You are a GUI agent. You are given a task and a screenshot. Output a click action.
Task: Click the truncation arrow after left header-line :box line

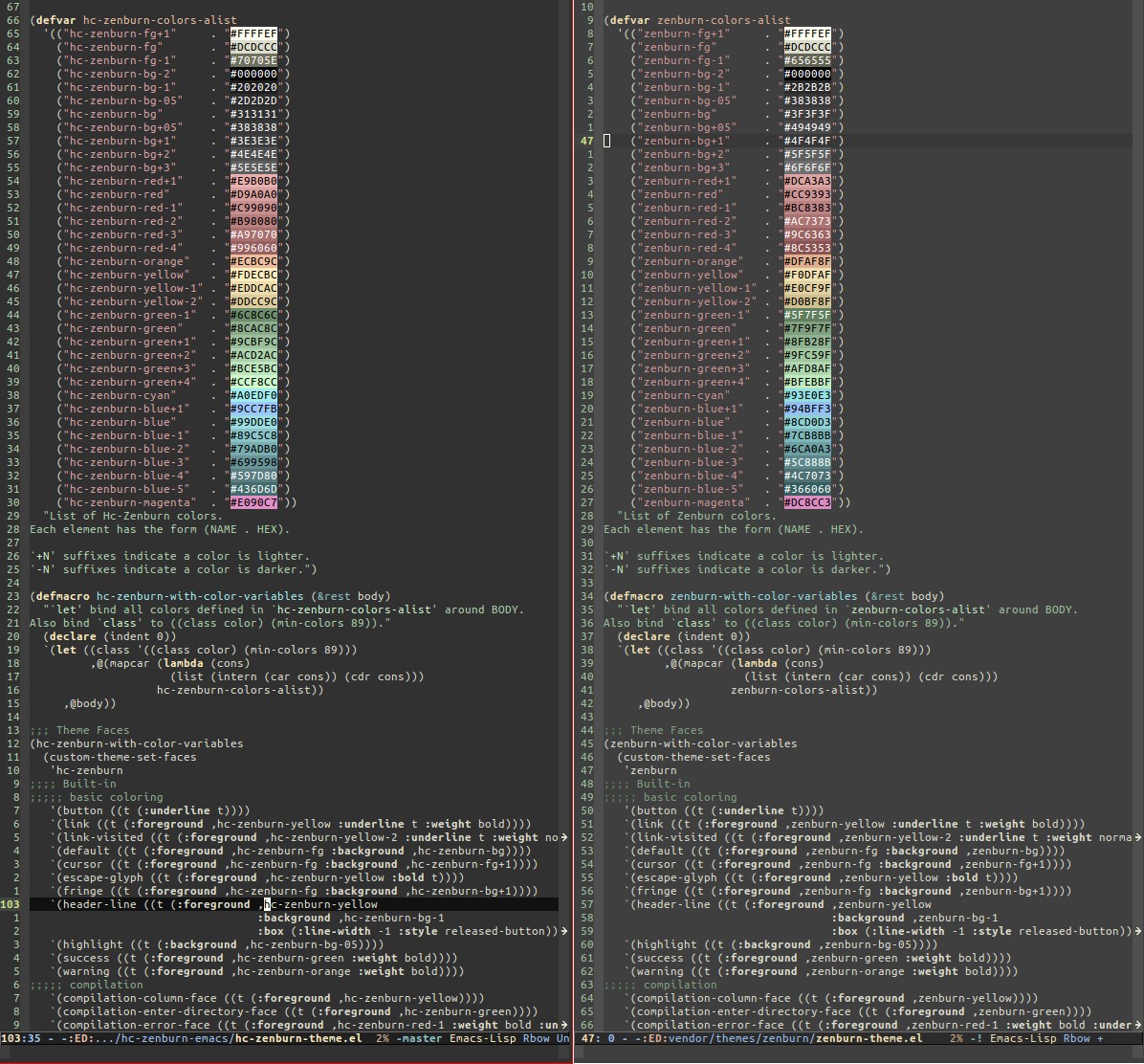pyautogui.click(x=564, y=931)
